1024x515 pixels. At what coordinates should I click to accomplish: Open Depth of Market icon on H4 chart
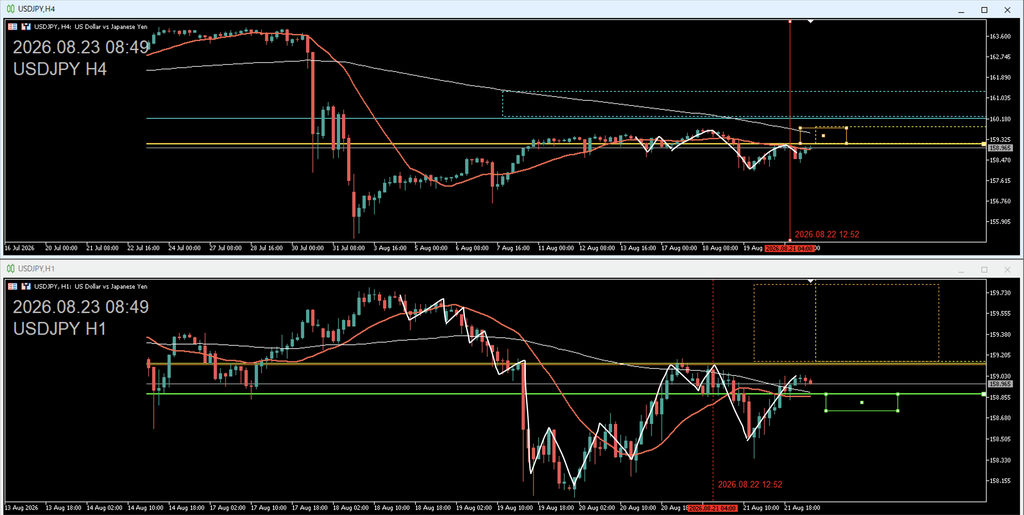pos(26,27)
